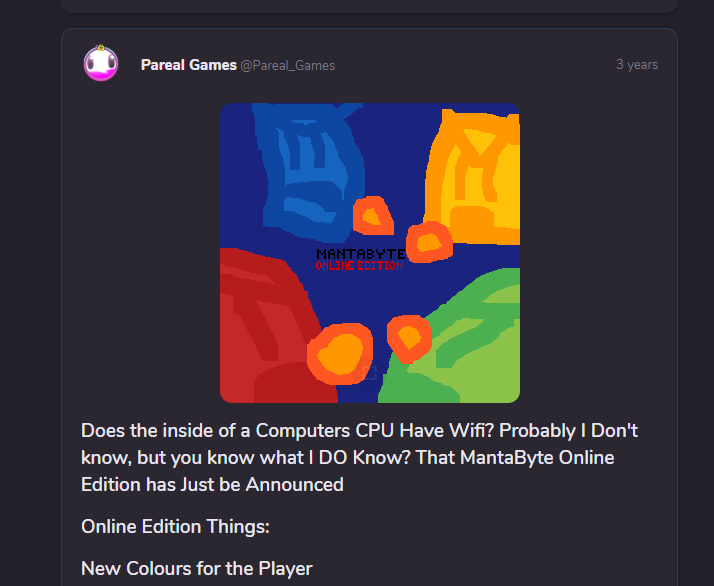Click the fireball under the blue manta

click(x=373, y=216)
